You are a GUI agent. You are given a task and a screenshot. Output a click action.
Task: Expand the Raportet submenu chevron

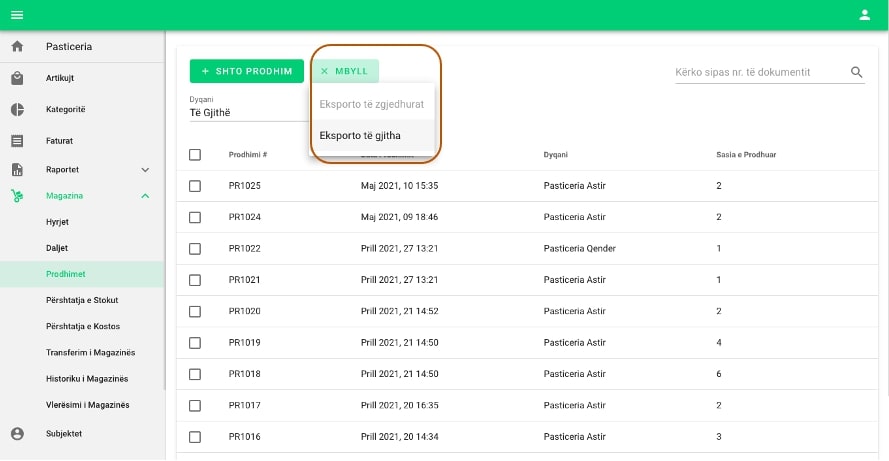pos(145,171)
